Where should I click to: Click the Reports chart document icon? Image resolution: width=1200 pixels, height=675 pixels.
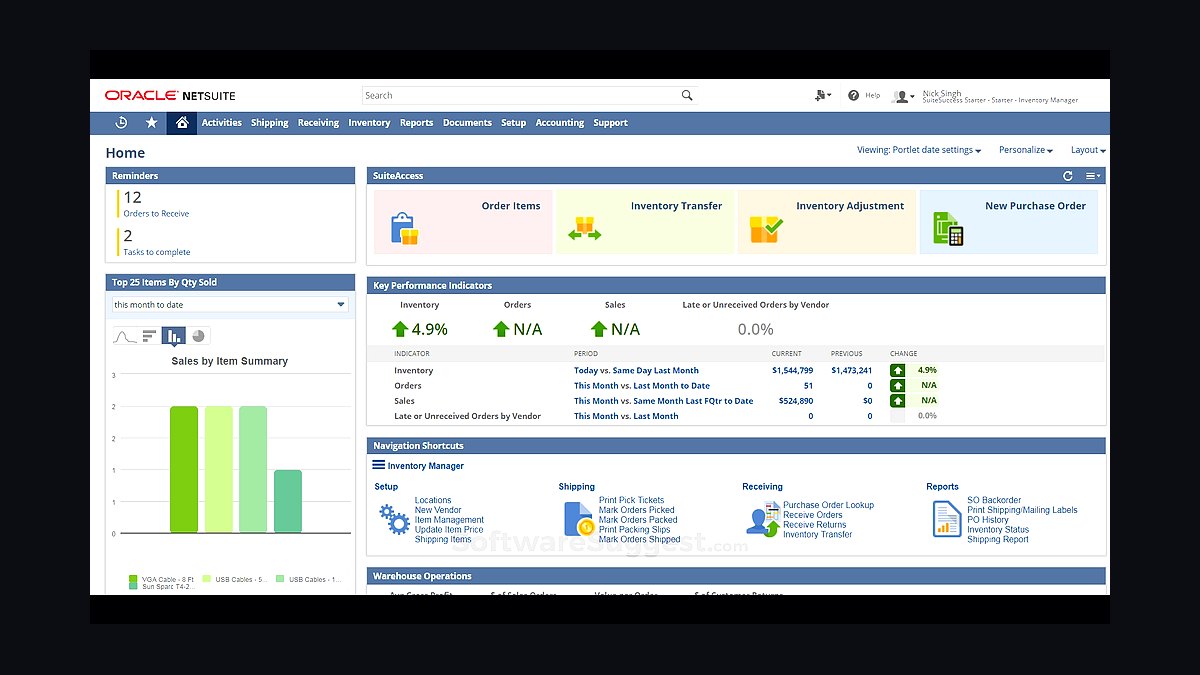pos(946,519)
